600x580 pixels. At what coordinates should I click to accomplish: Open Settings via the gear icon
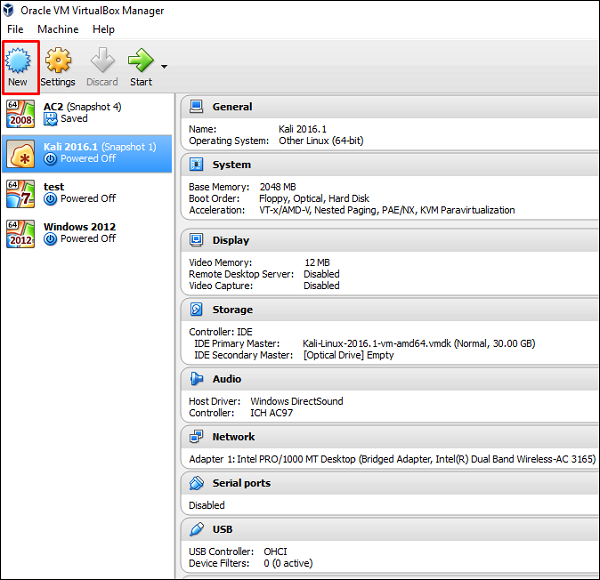point(58,62)
